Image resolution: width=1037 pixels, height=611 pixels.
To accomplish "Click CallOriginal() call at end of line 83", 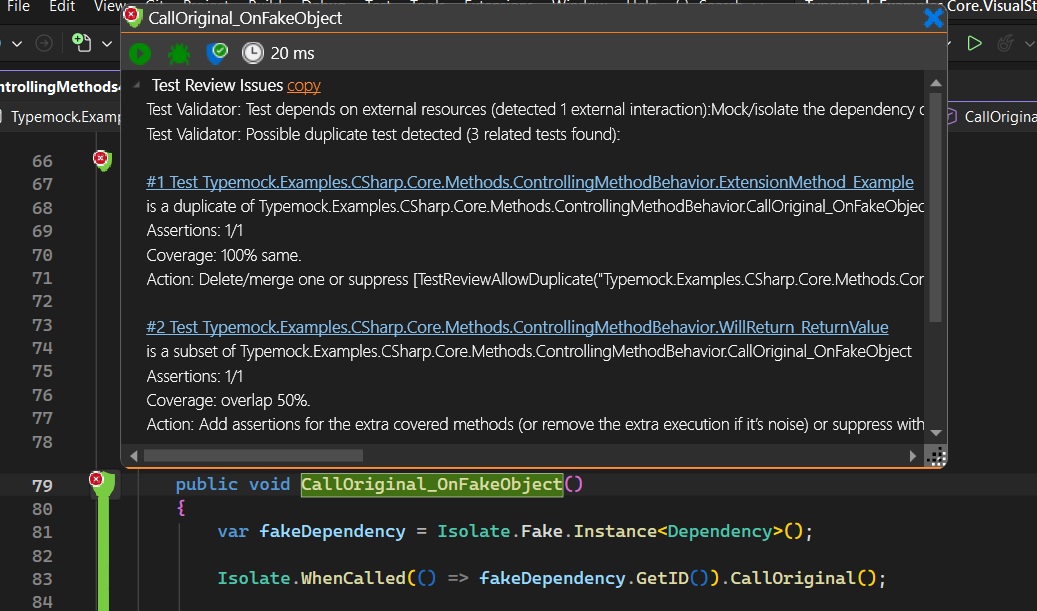I will point(802,578).
